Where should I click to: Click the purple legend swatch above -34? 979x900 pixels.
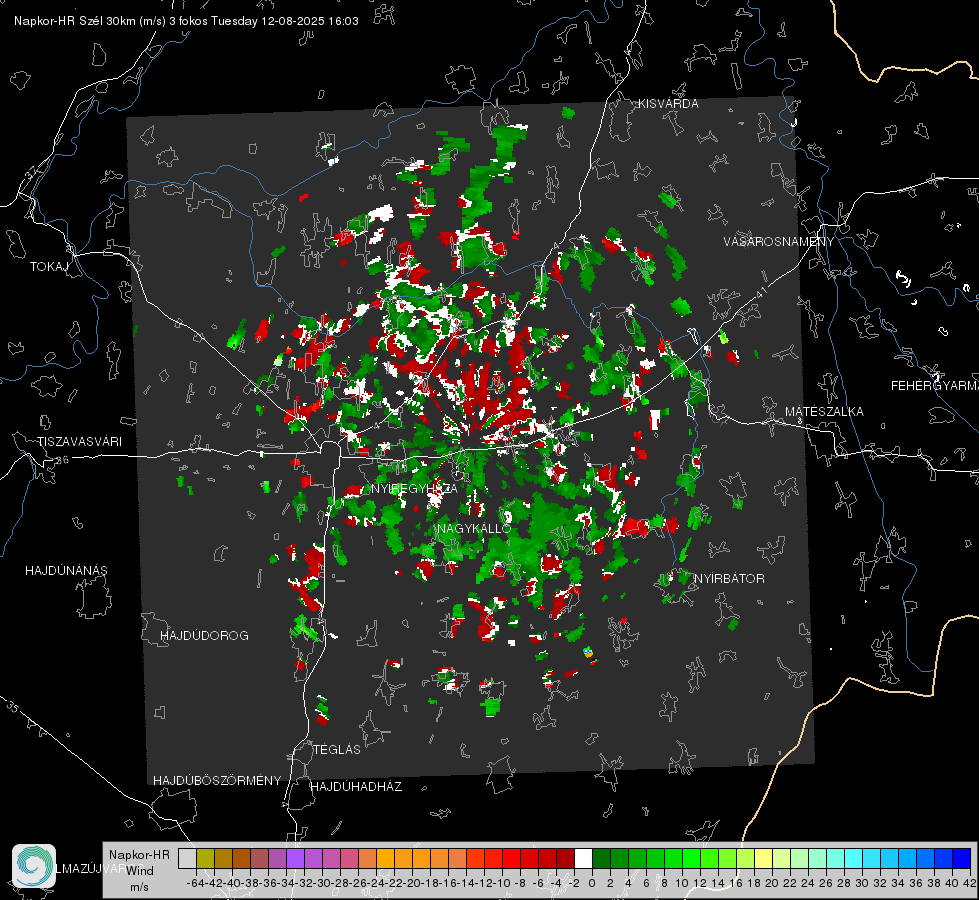pyautogui.click(x=295, y=858)
